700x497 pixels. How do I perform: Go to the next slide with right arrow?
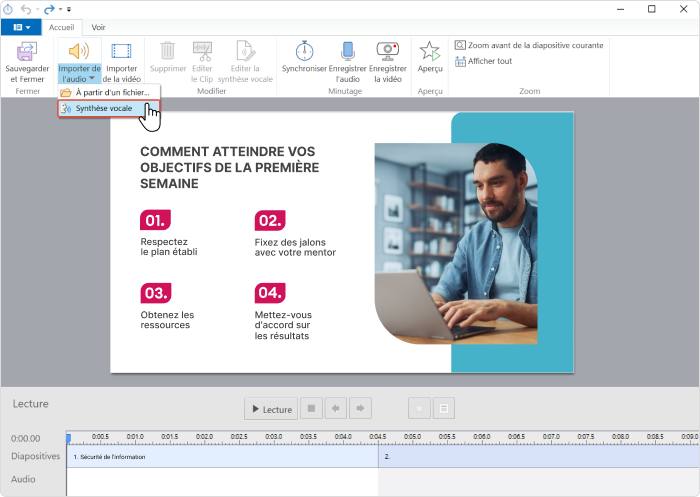point(360,408)
